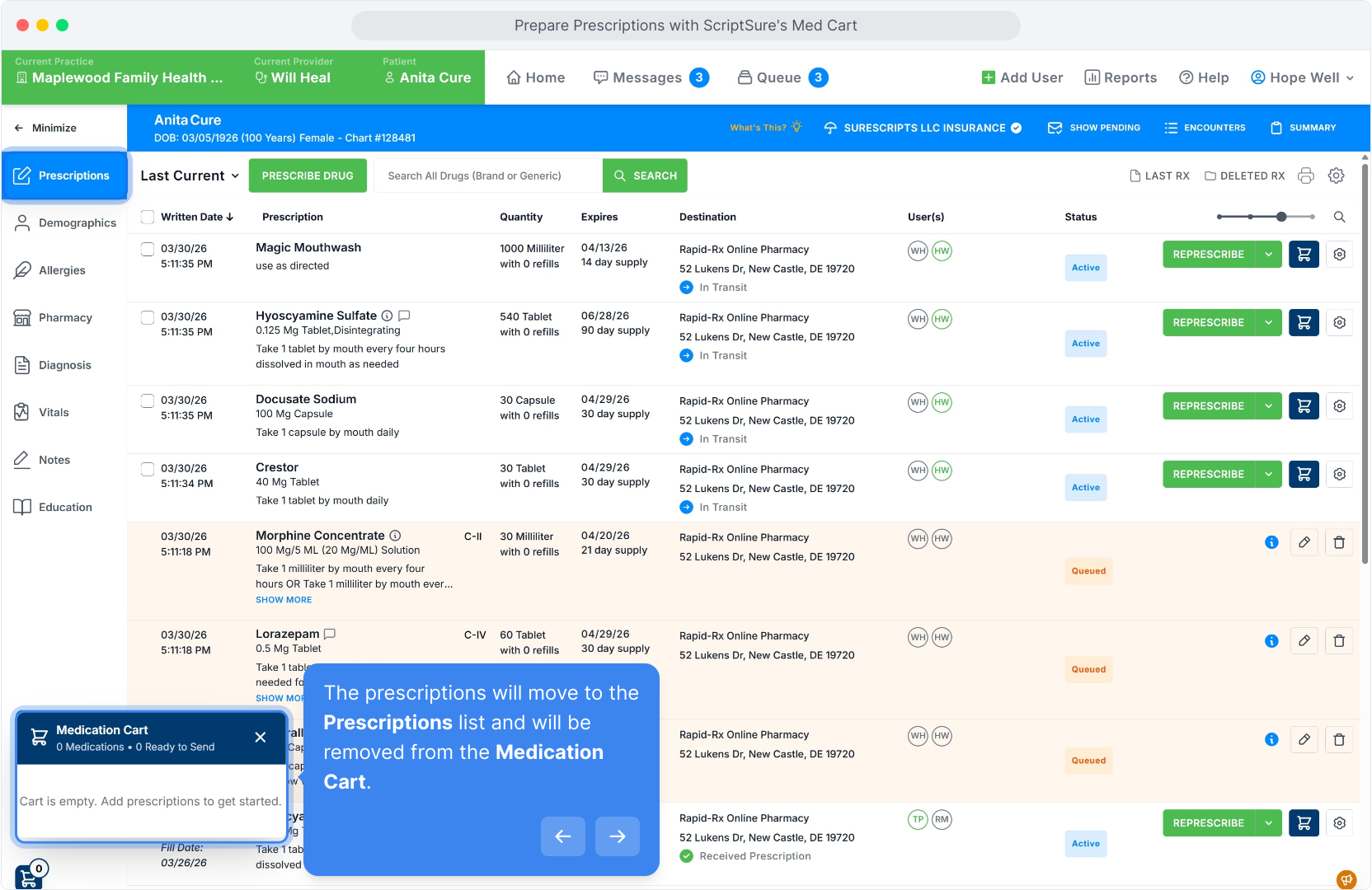Add Magic Mouthwash to the medication cart

coord(1304,255)
